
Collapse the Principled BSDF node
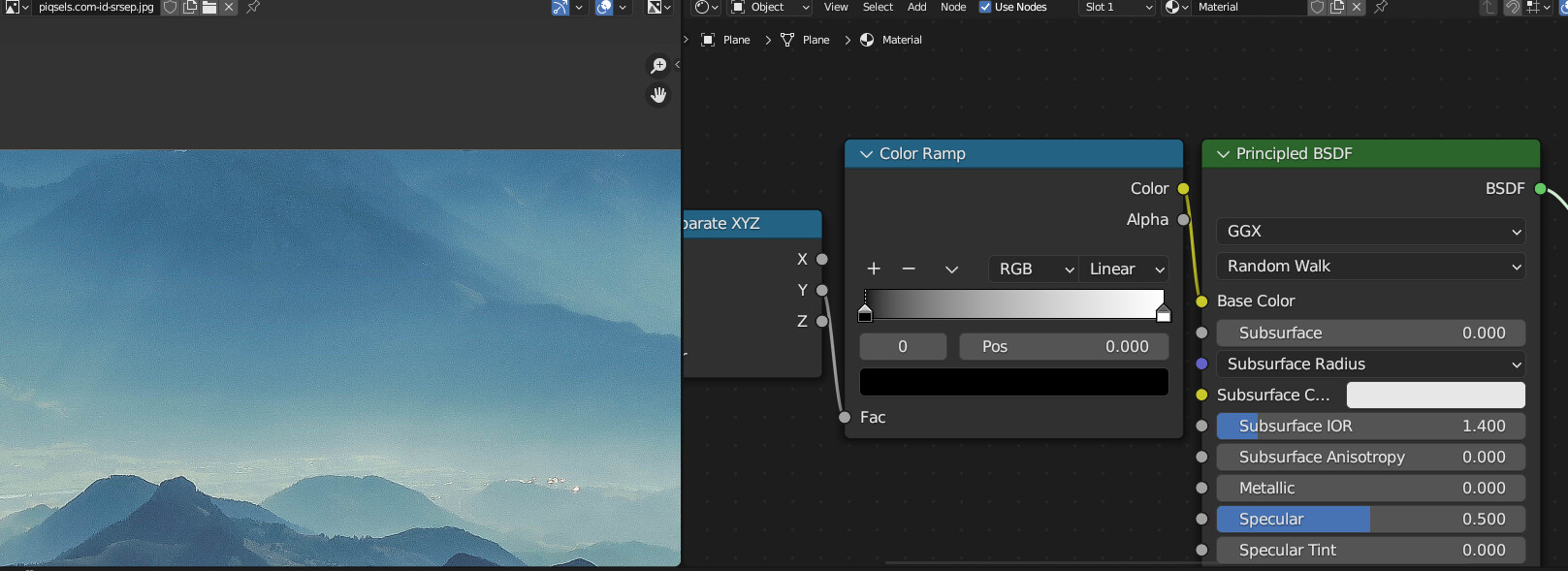click(1223, 154)
